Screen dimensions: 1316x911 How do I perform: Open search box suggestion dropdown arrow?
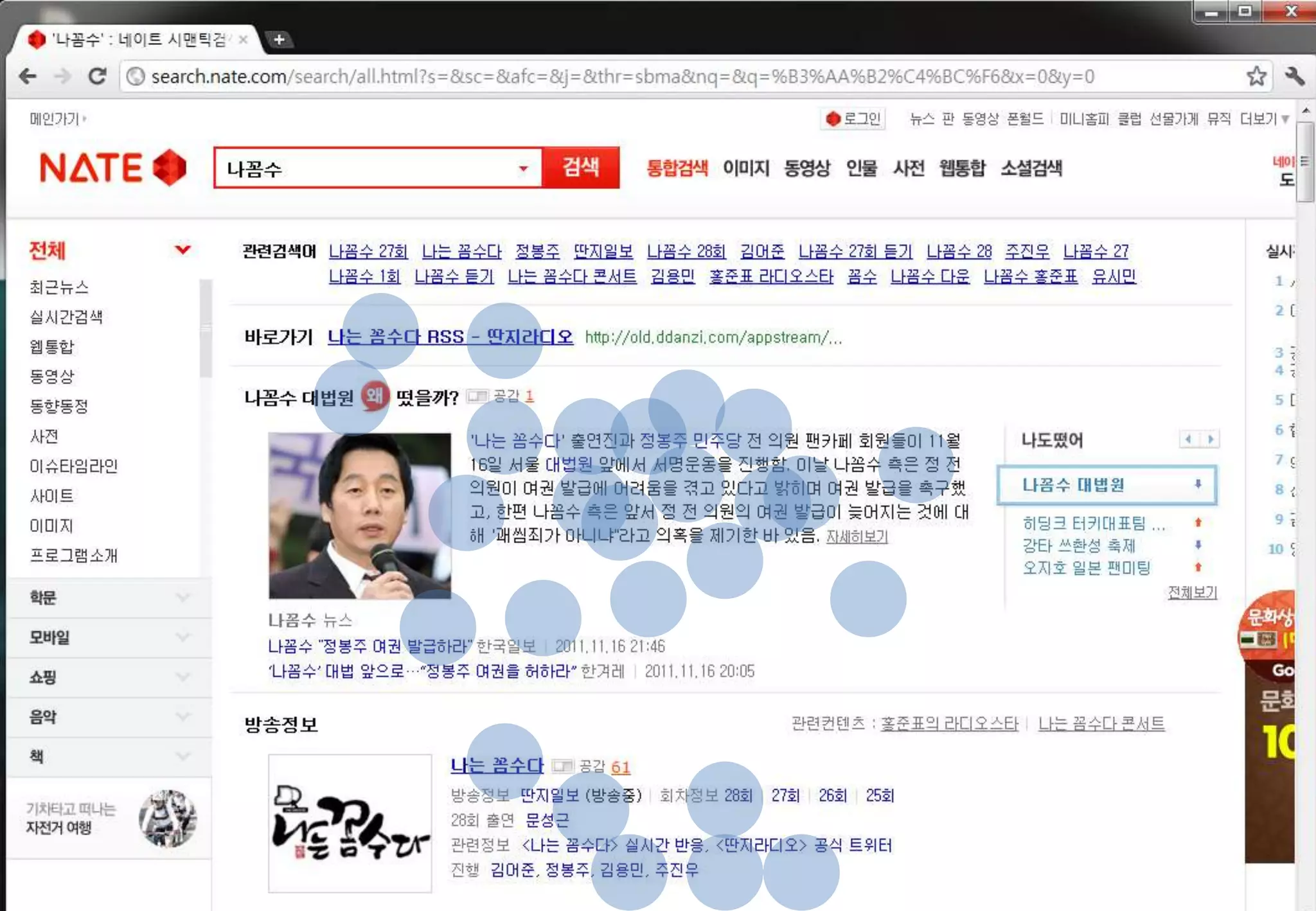pyautogui.click(x=523, y=168)
